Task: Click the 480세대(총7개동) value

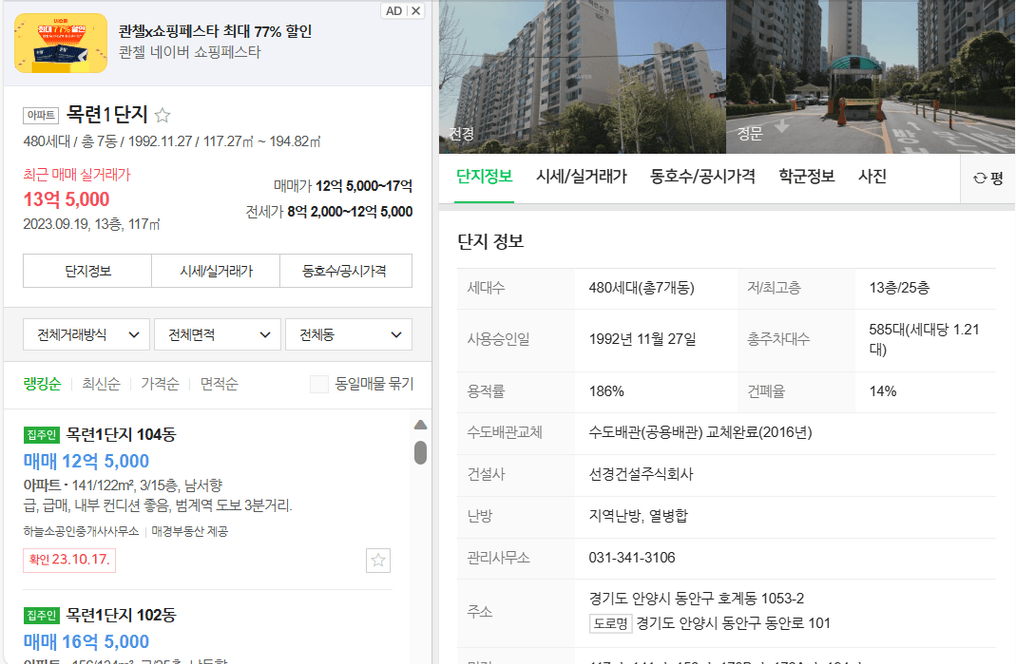Action: point(641,288)
